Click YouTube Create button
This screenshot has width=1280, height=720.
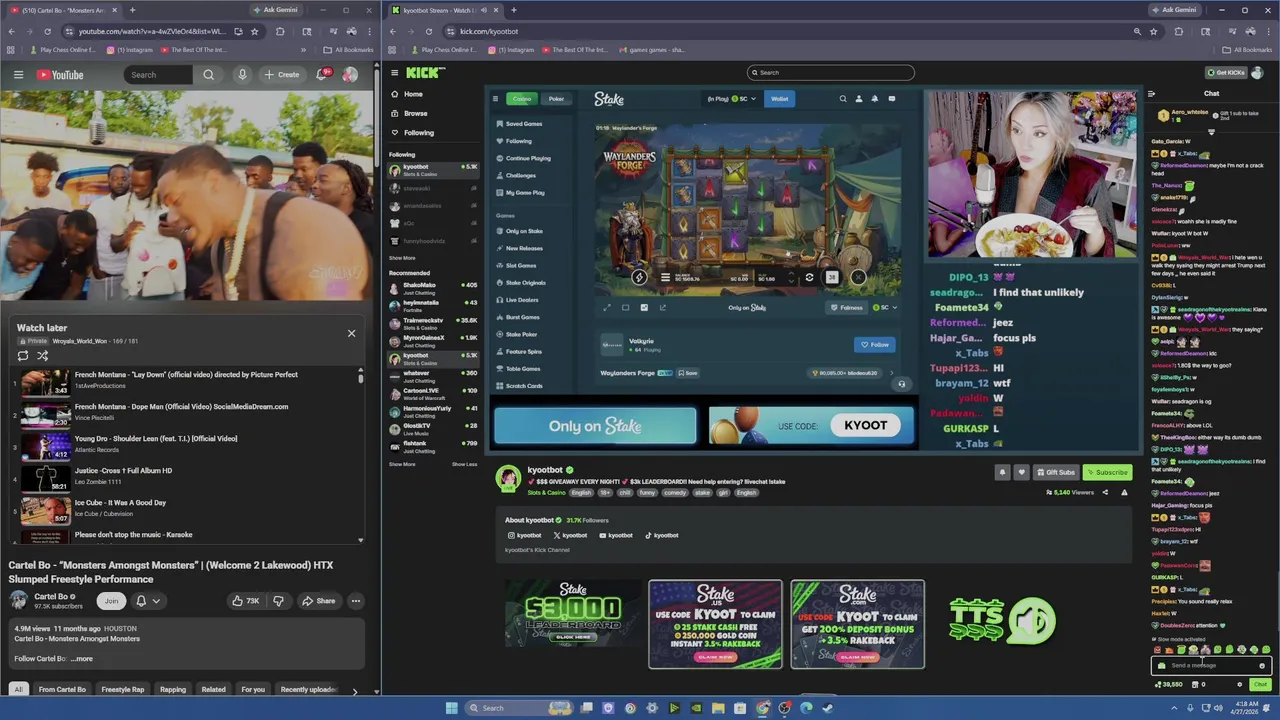point(282,75)
